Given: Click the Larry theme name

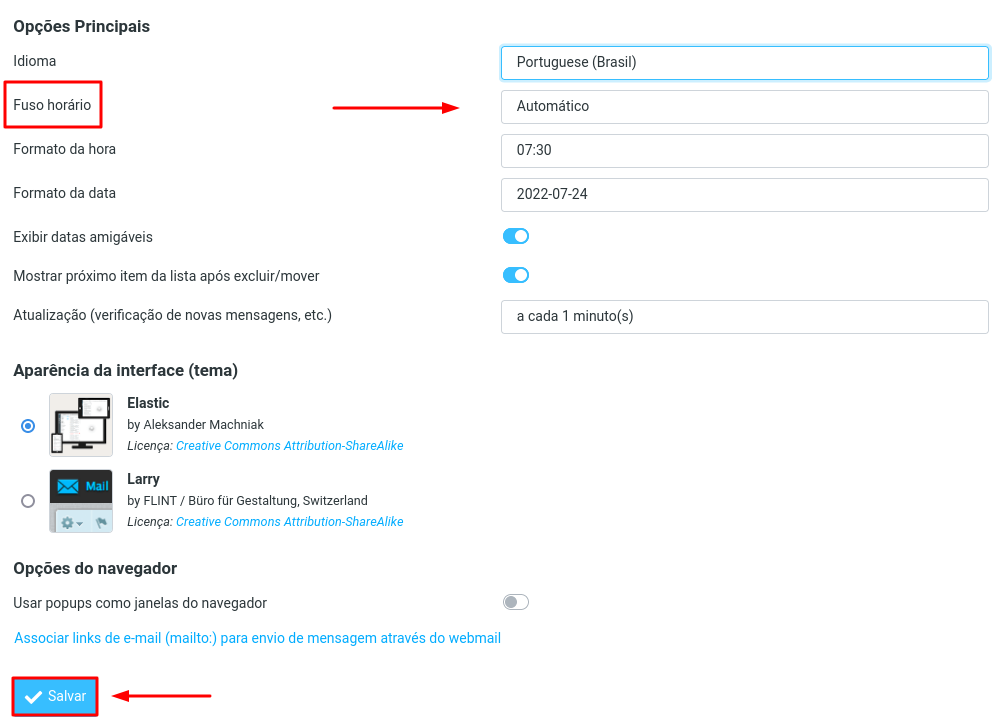Looking at the screenshot, I should [143, 479].
